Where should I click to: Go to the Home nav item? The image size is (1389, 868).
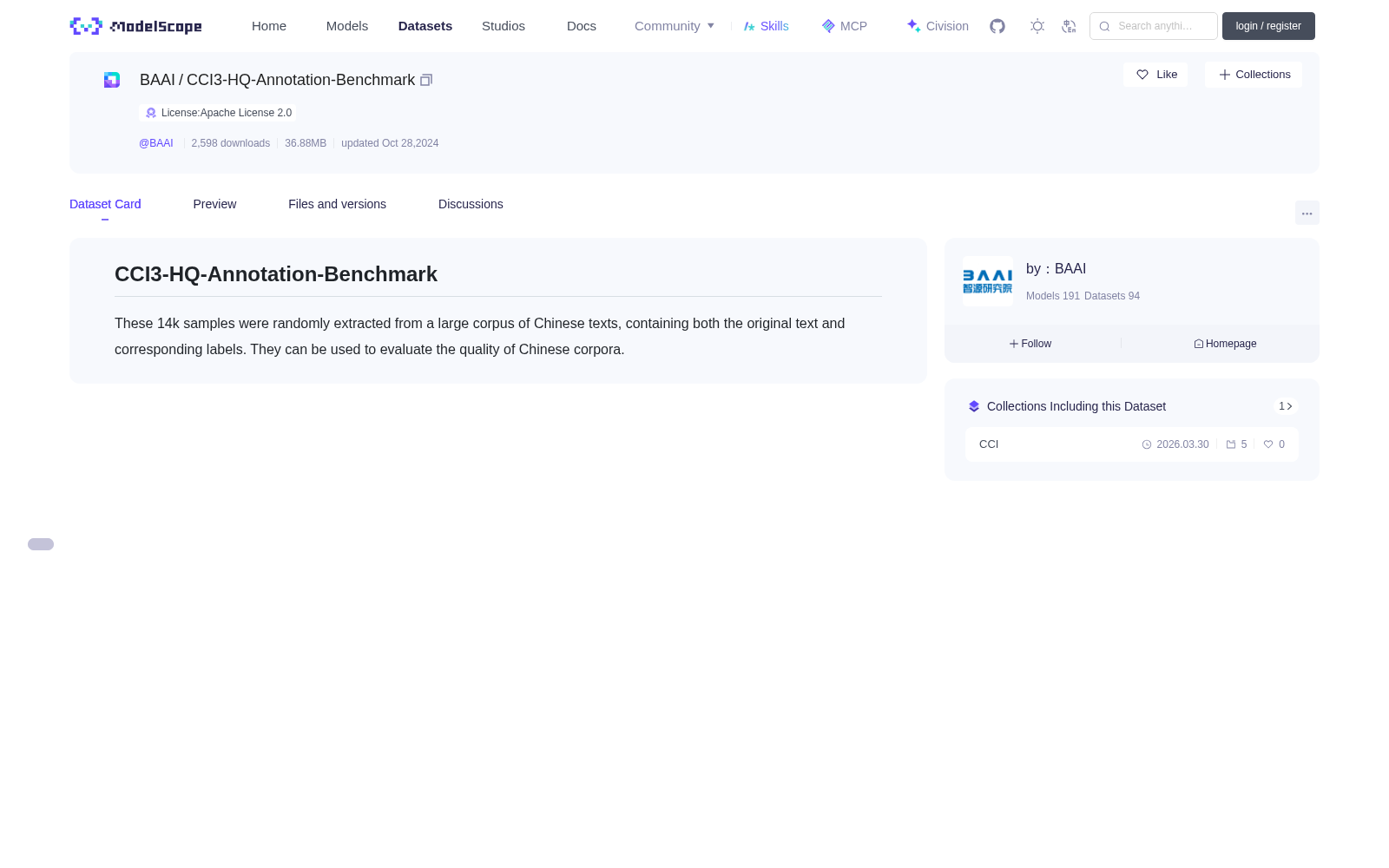pos(269,26)
